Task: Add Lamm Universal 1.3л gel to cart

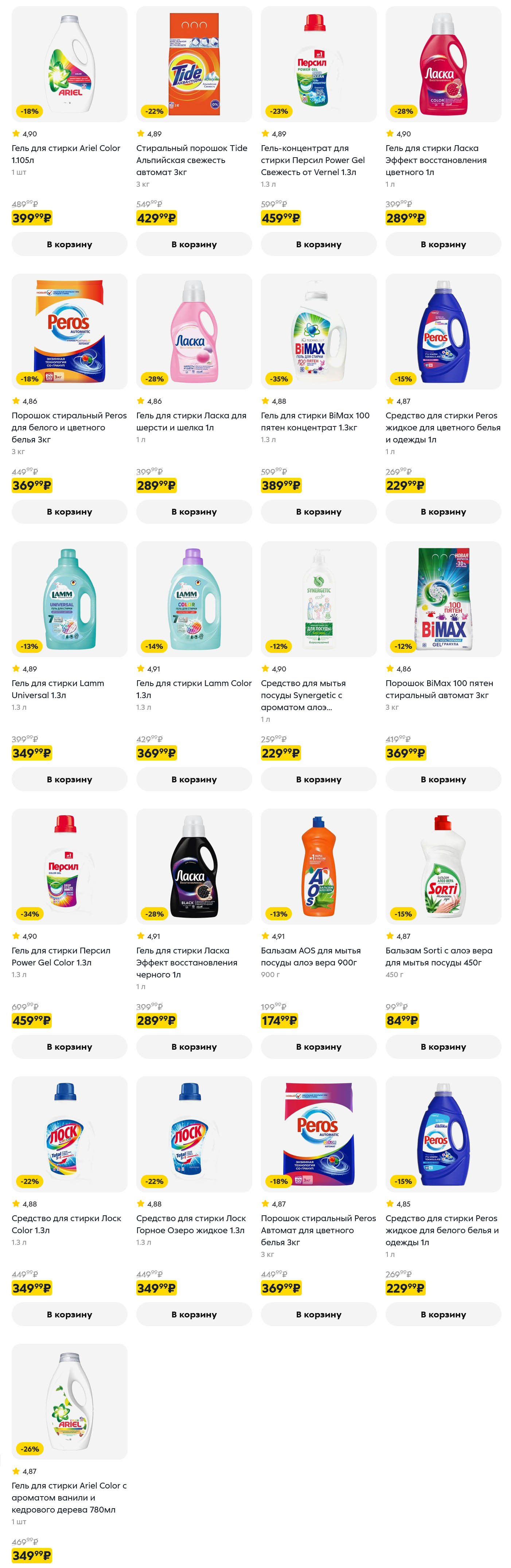Action: (x=69, y=779)
